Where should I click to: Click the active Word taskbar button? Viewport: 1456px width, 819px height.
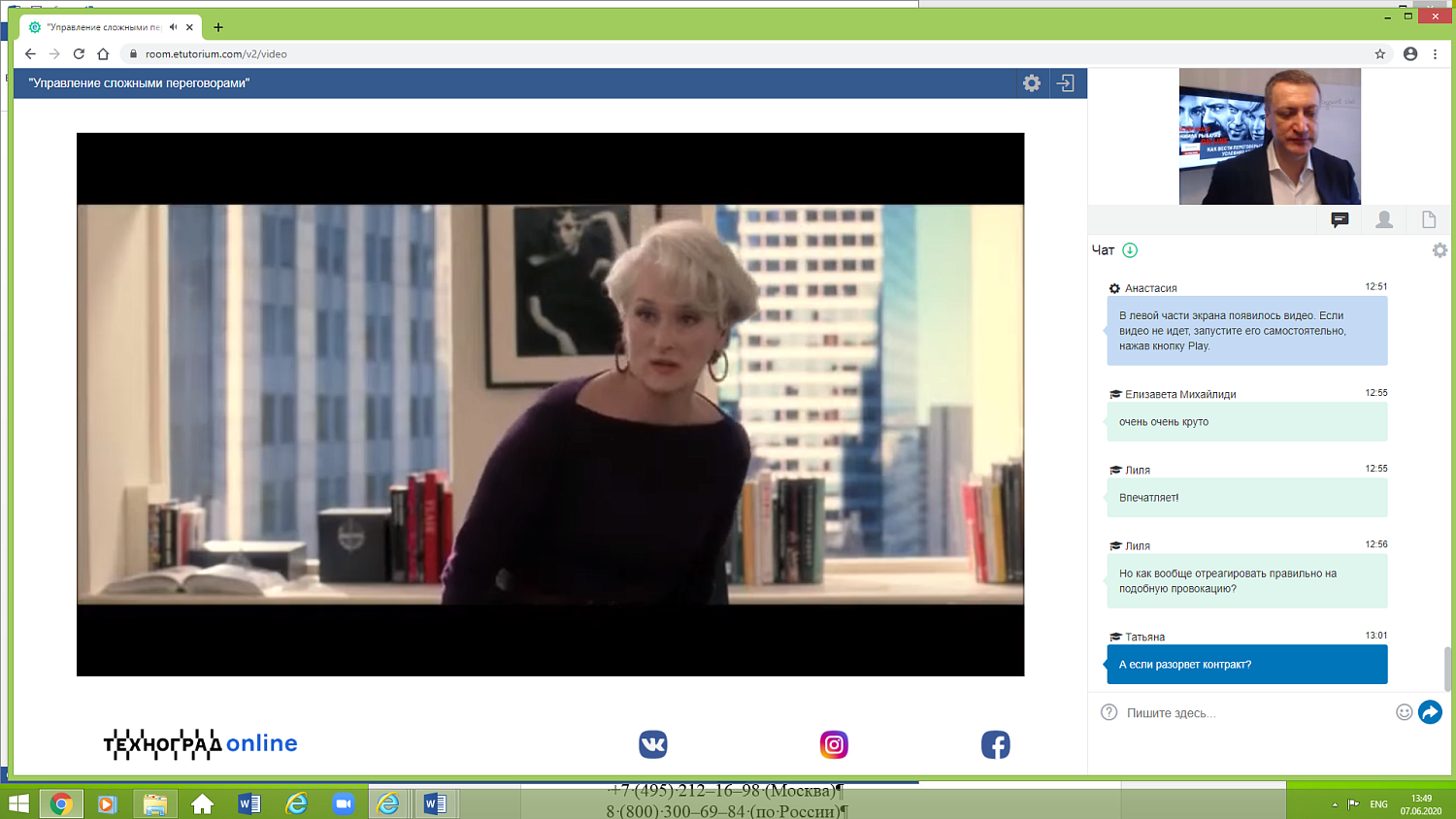click(436, 803)
